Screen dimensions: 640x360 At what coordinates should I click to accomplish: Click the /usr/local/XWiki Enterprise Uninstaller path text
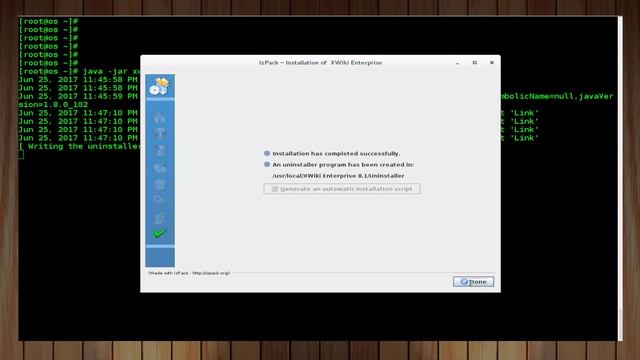click(338, 176)
